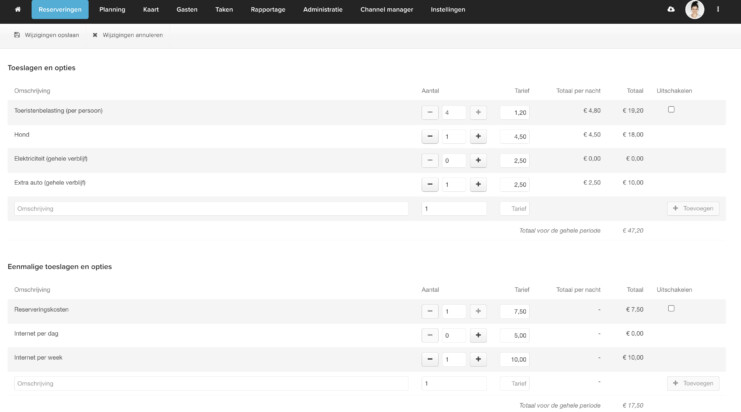Increase Elektriciteit quantity with plus button
Viewport: 741px width, 412px height.
click(x=478, y=160)
